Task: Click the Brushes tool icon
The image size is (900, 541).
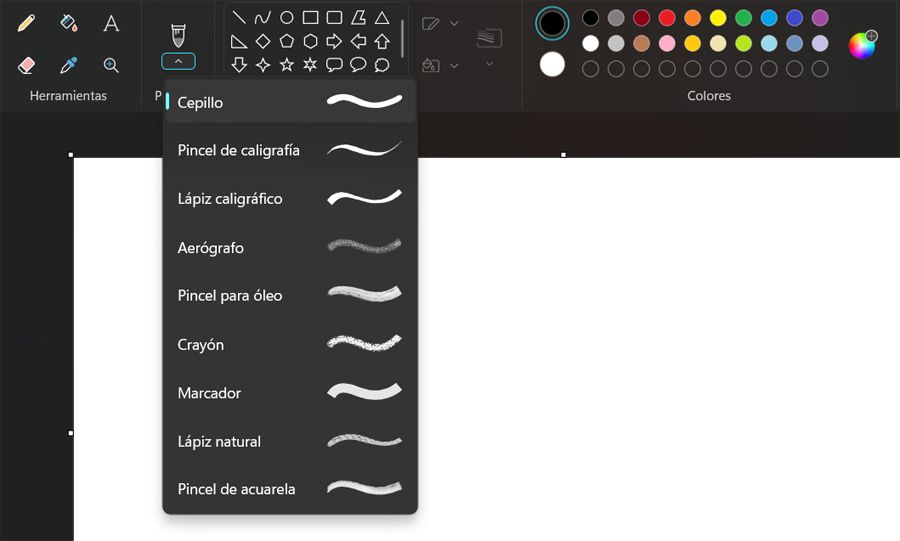Action: point(179,35)
